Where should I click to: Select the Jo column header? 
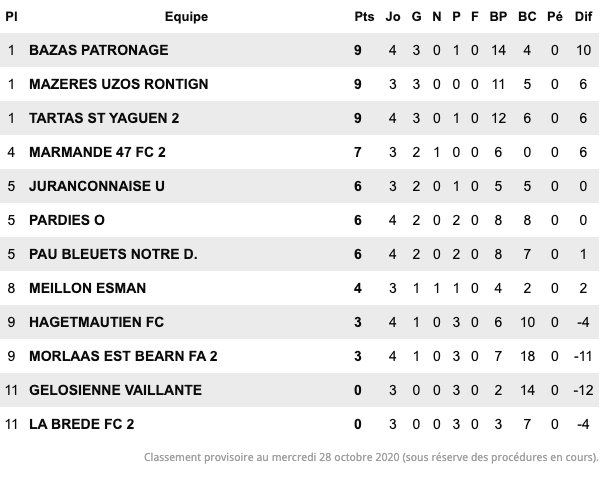coord(393,17)
